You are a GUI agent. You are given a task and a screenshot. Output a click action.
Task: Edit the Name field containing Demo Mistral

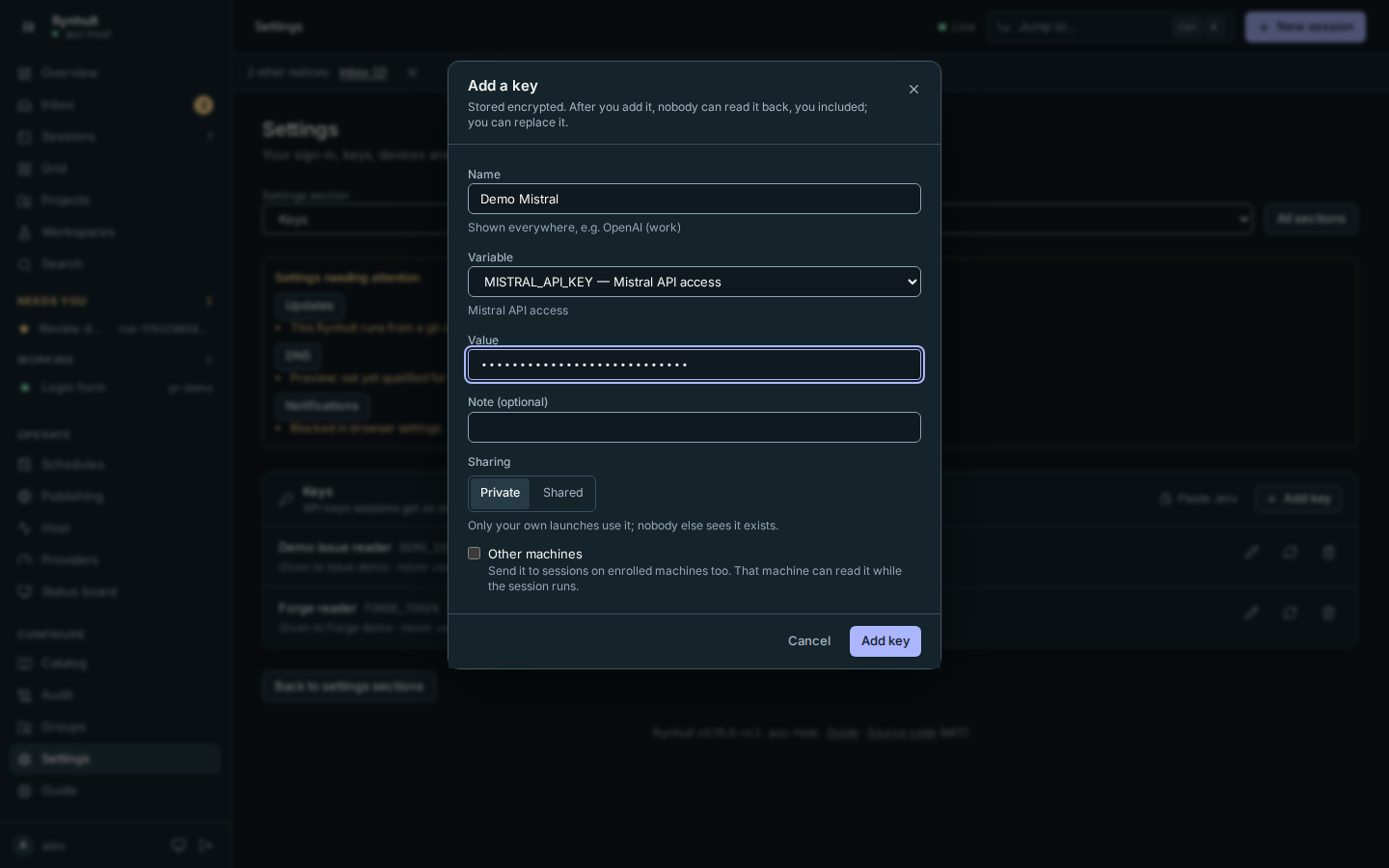(x=694, y=199)
